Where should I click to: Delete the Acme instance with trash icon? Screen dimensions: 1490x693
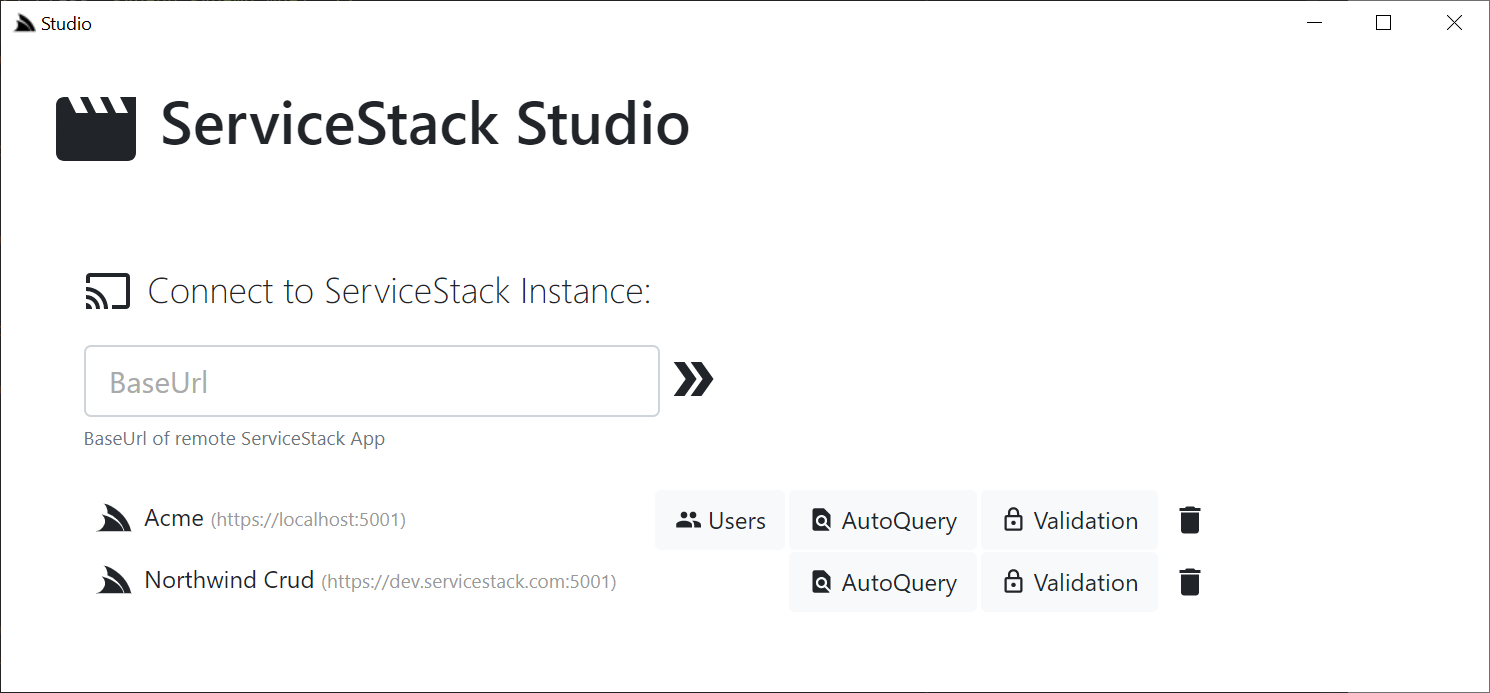1189,520
